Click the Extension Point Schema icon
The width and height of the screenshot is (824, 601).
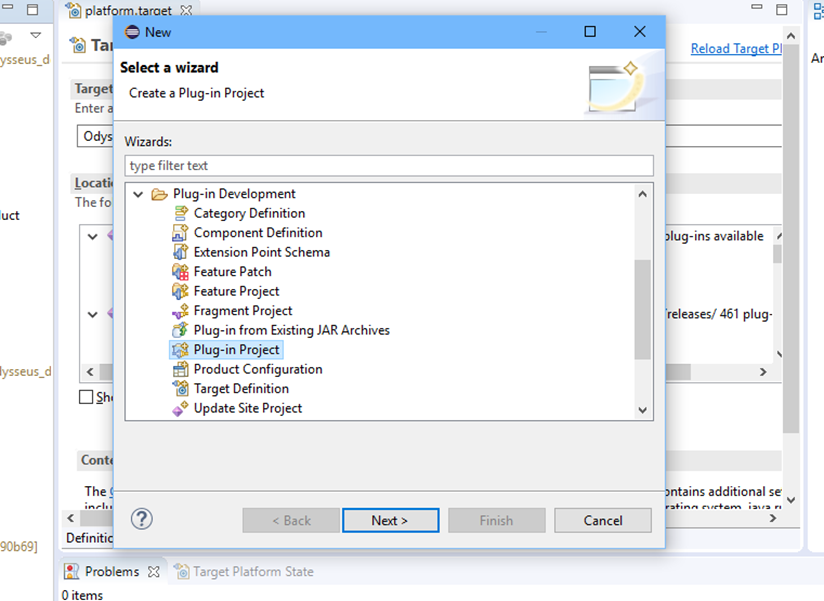tap(179, 251)
